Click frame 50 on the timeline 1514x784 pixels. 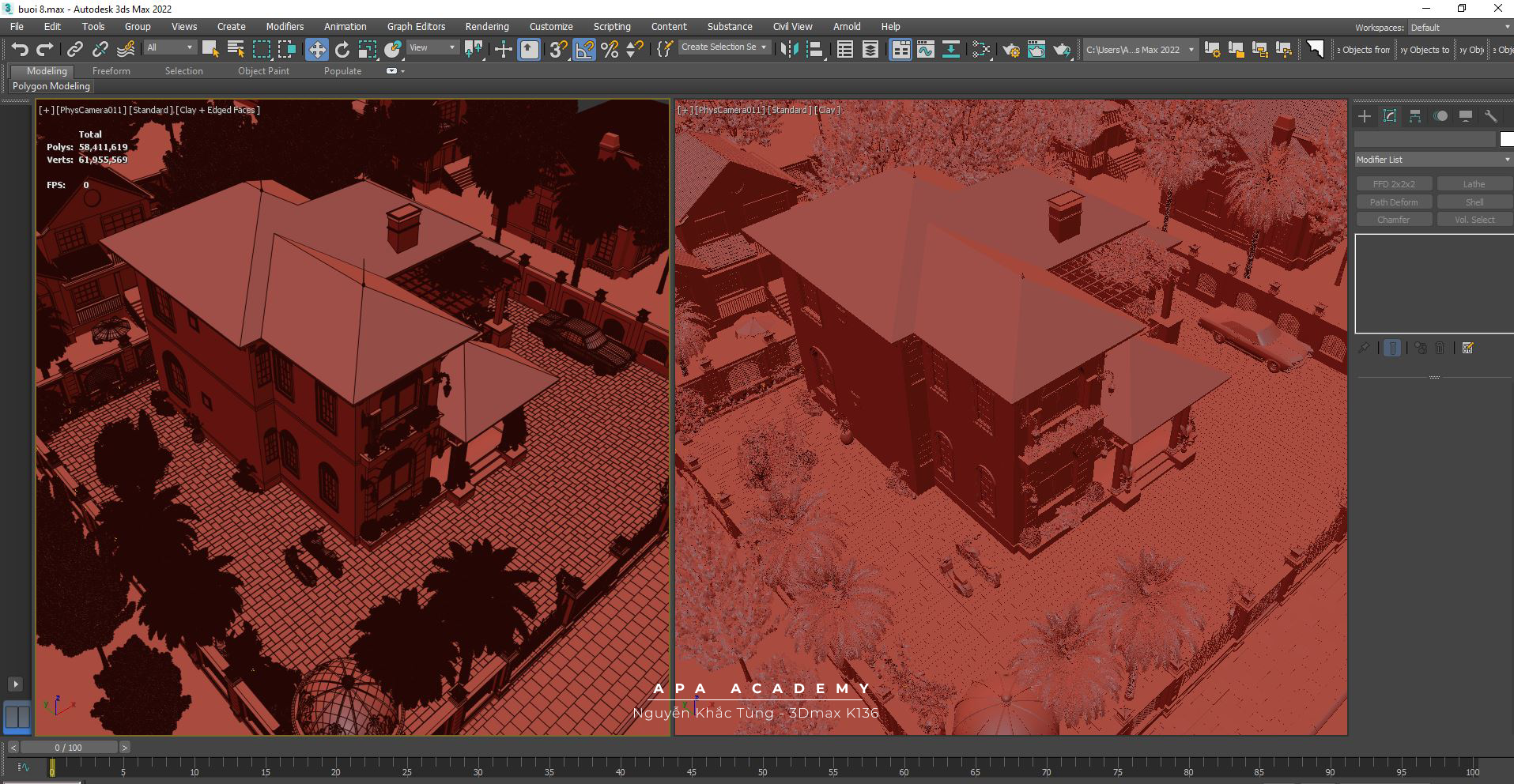762,767
